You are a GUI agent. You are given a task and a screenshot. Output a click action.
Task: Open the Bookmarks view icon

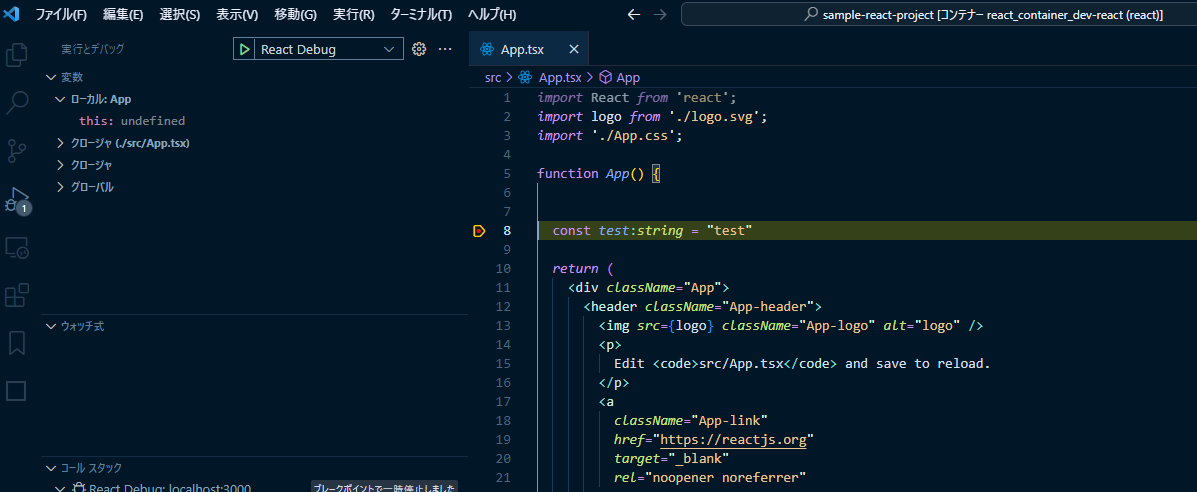click(x=17, y=343)
